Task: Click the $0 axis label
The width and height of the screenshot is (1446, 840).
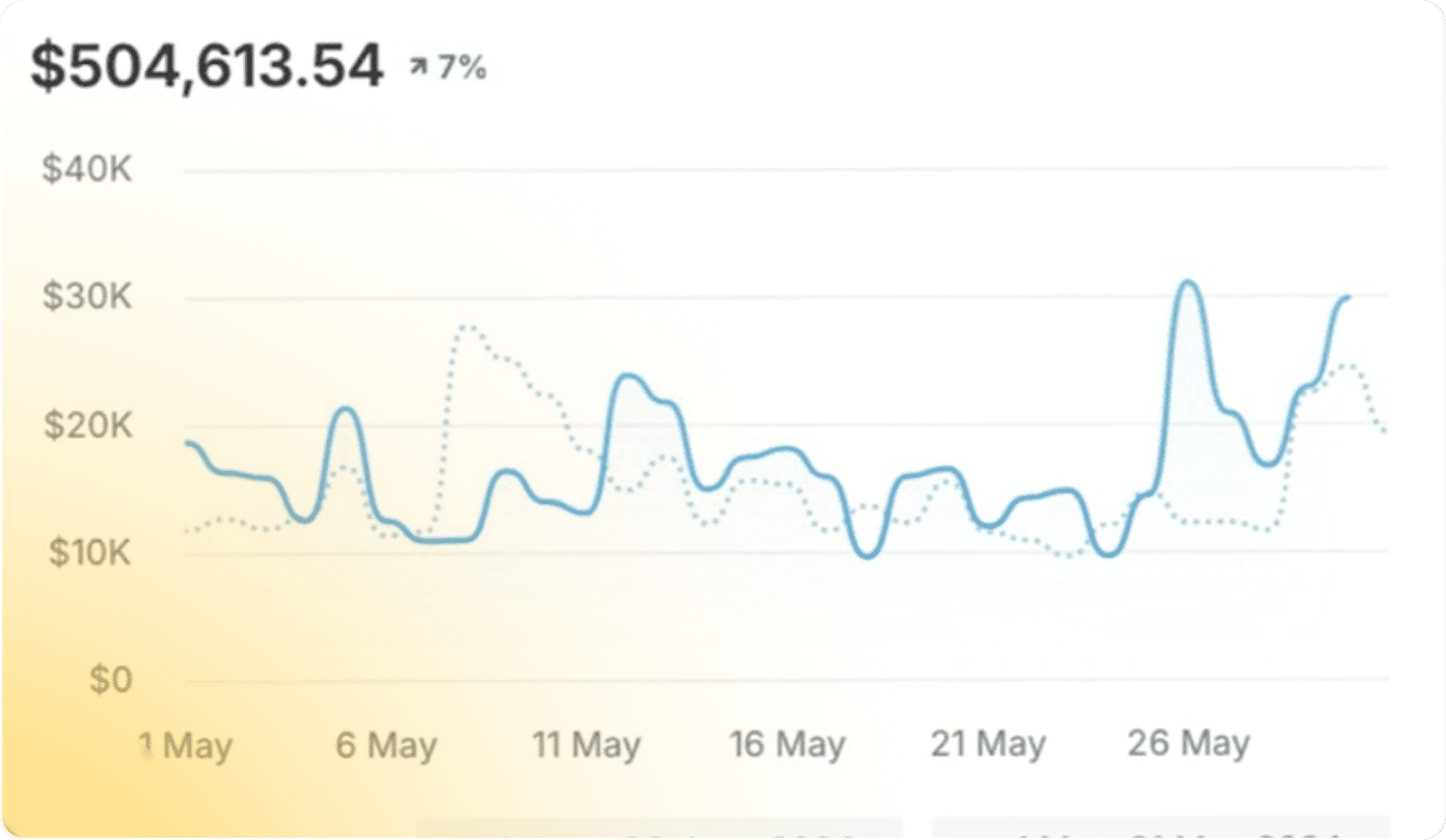Action: pyautogui.click(x=111, y=680)
